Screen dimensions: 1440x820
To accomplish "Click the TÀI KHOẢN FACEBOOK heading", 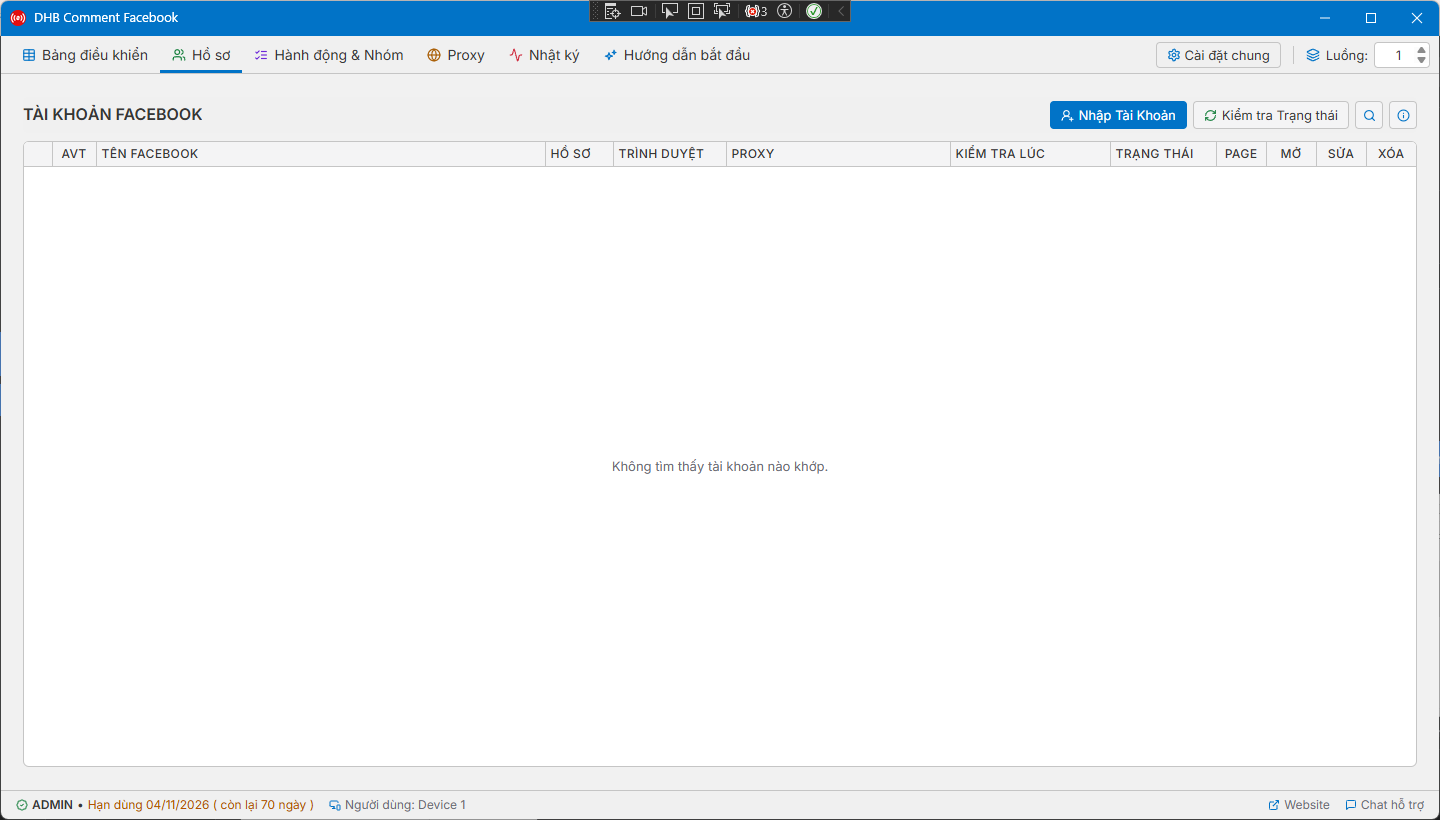I will coord(113,115).
